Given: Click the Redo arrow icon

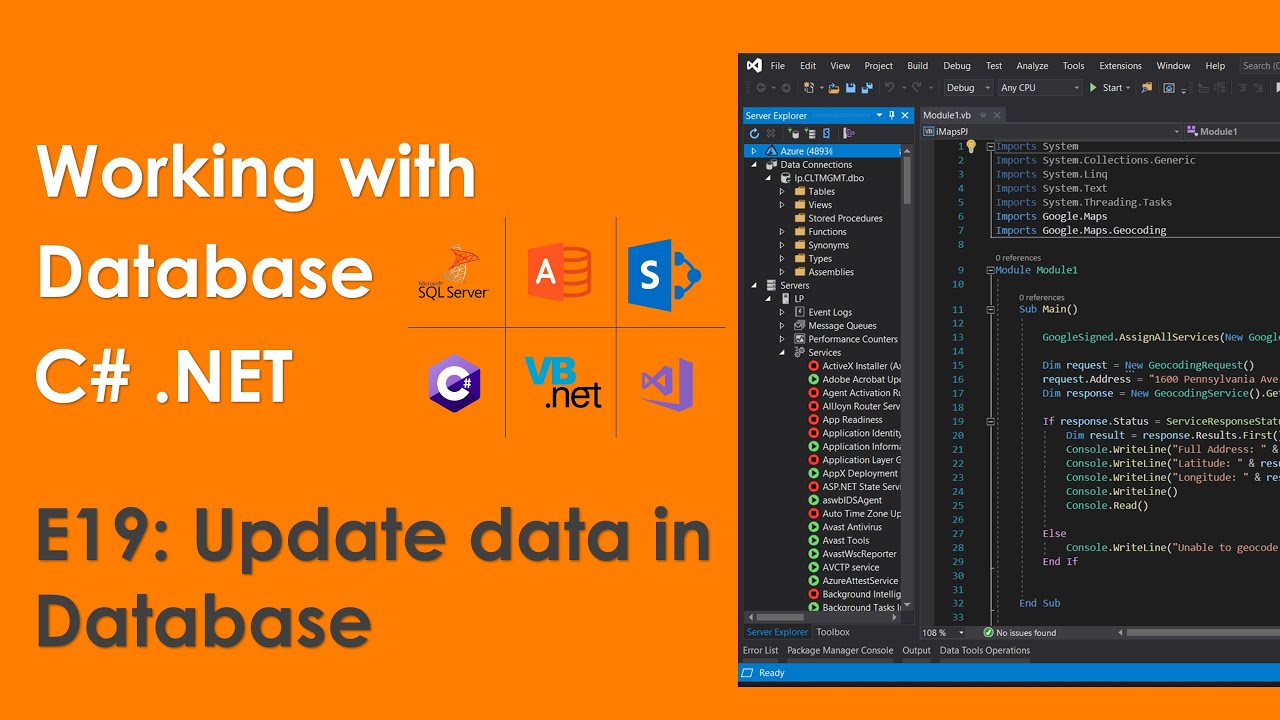Looking at the screenshot, I should (916, 88).
